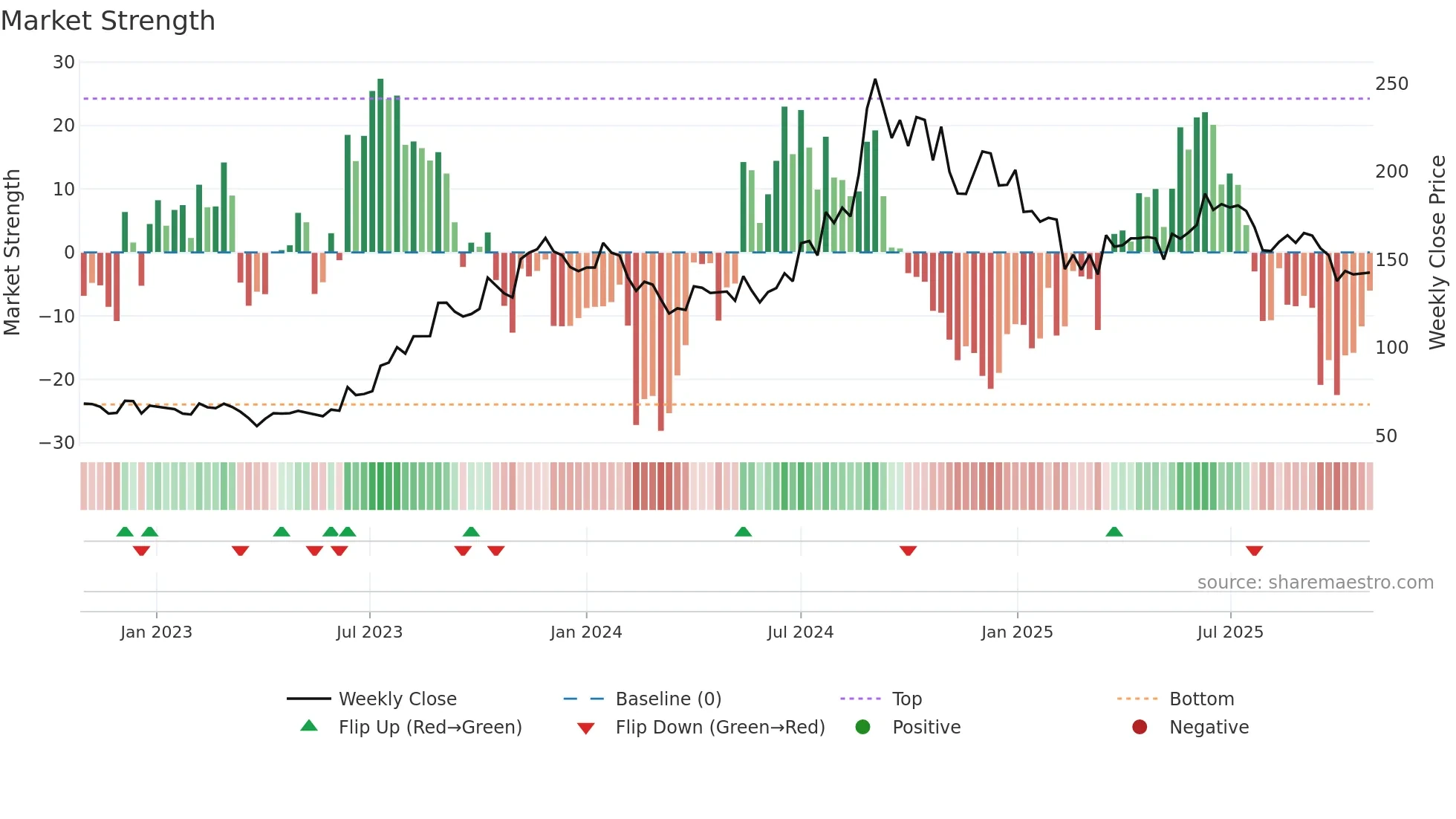Click the Jul 2024 x-axis label
This screenshot has width=1456, height=819.
click(800, 632)
